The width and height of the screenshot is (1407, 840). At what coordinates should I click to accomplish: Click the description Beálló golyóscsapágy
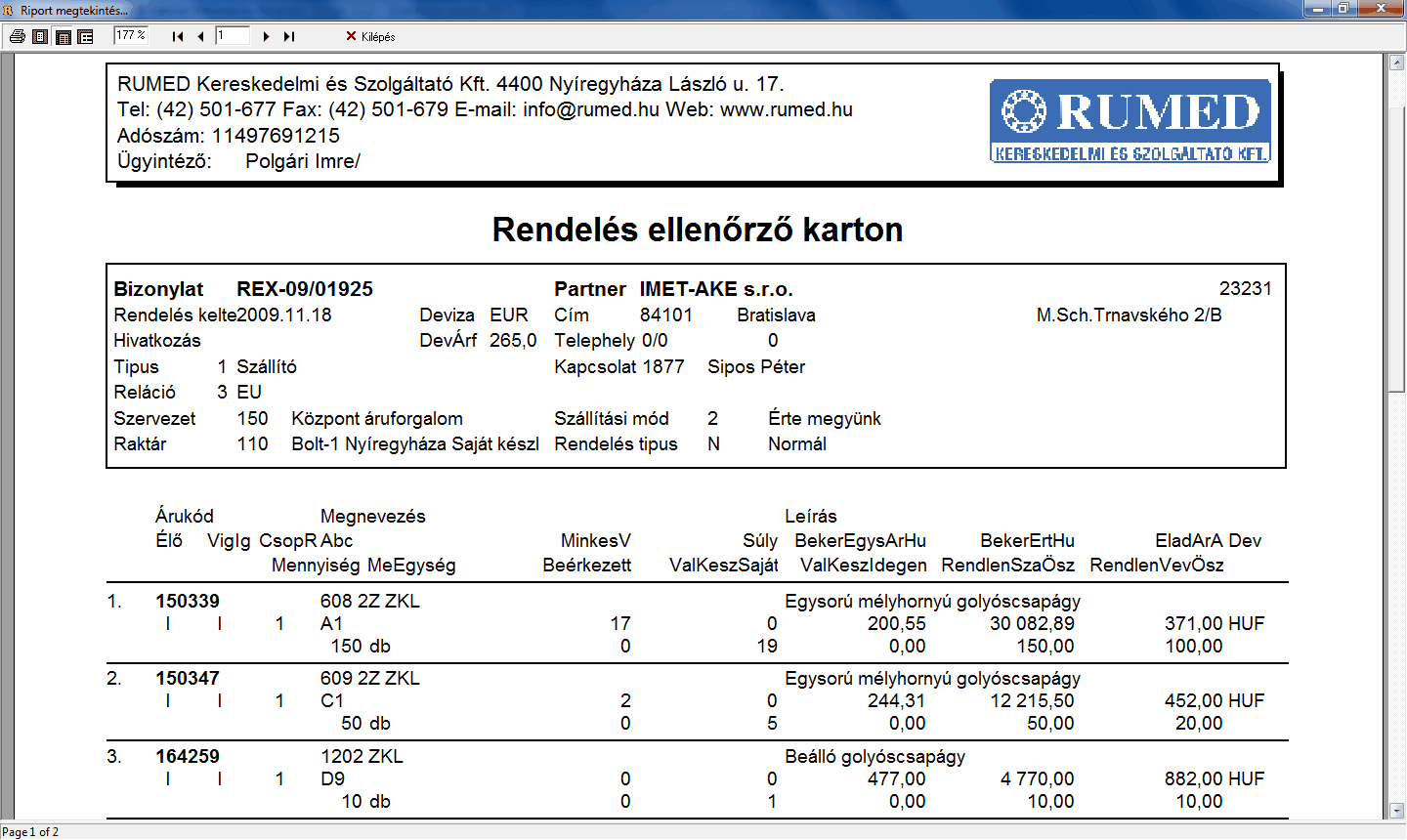click(875, 756)
